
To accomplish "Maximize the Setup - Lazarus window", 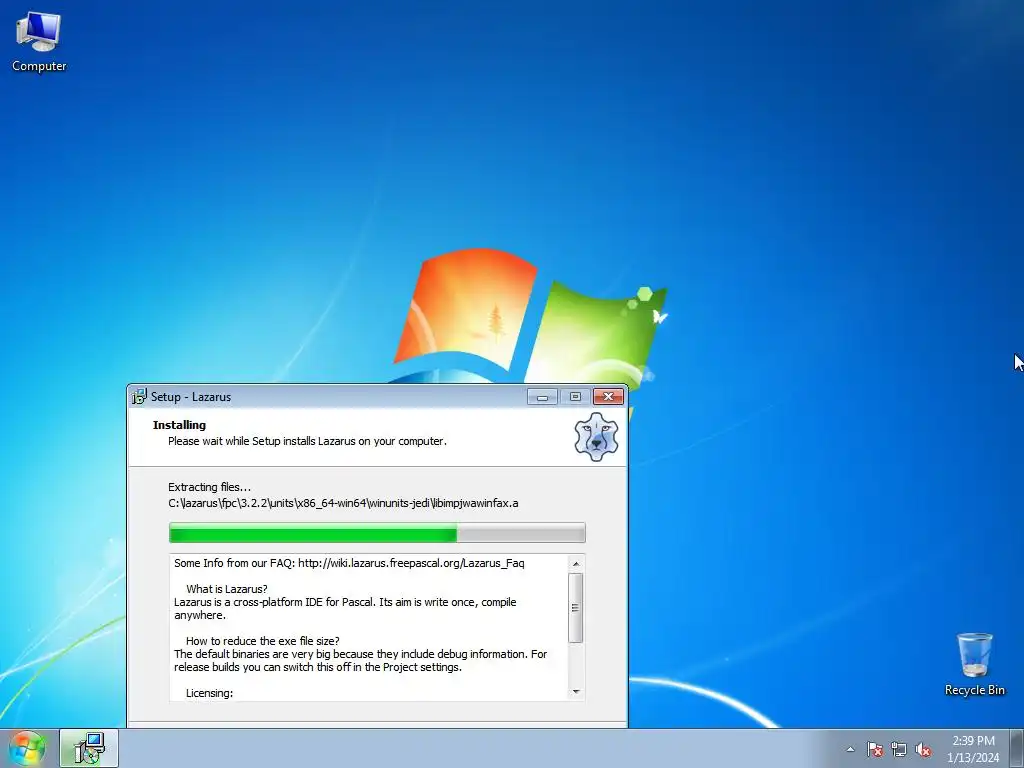I will coord(575,396).
